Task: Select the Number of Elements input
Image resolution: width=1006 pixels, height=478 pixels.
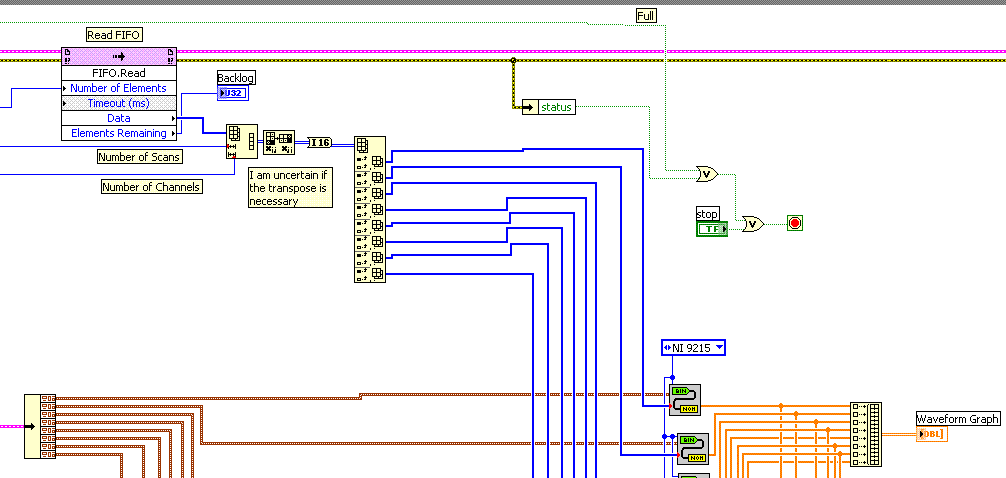Action: click(118, 88)
